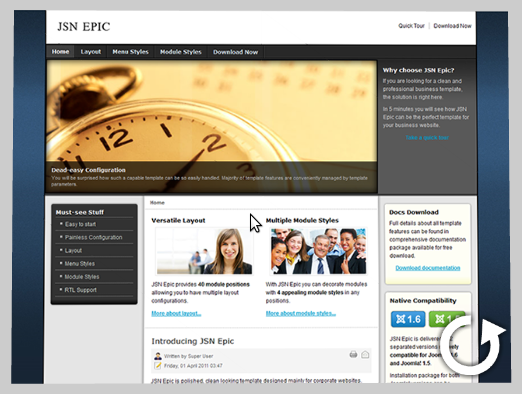Select Painless Configuration in sidebar menu

[x=94, y=237]
